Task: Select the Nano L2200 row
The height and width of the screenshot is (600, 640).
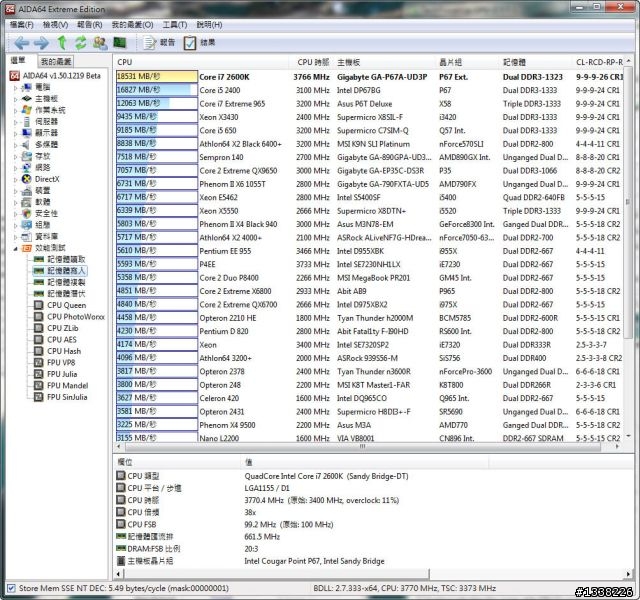Action: (x=369, y=438)
